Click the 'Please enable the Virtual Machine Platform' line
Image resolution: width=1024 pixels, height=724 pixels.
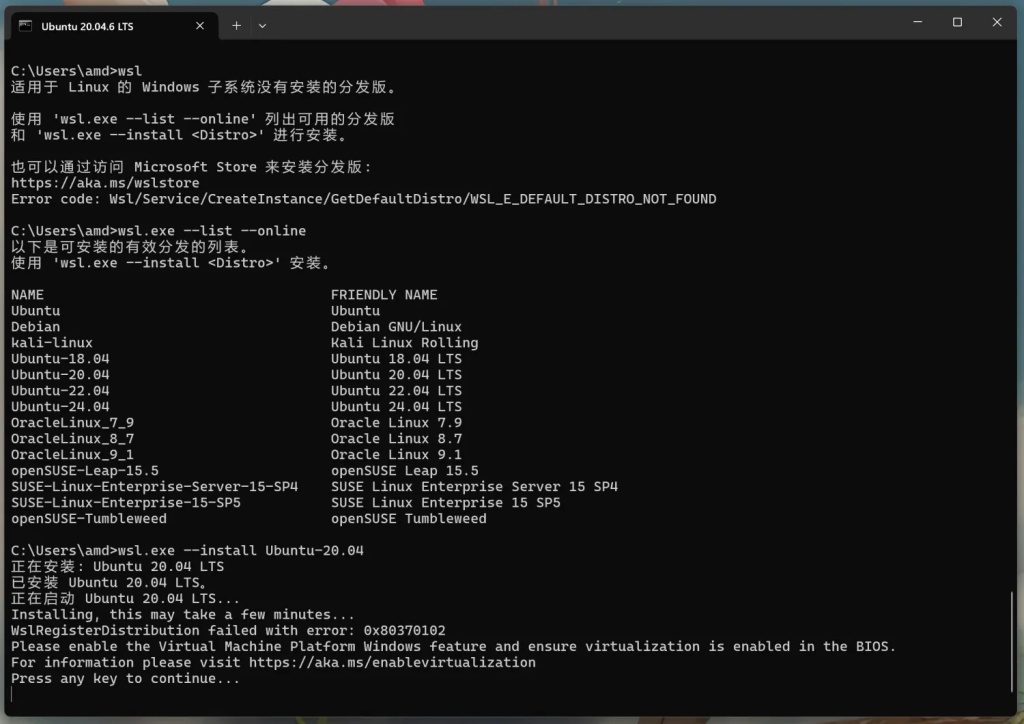click(453, 647)
